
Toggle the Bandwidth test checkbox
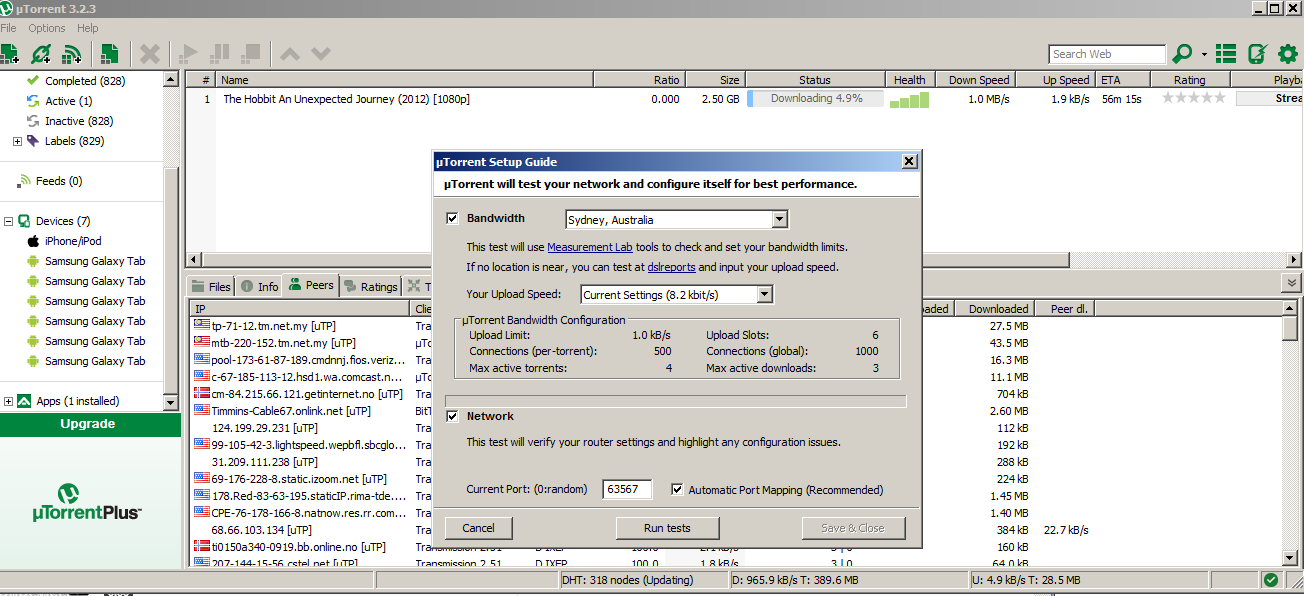453,218
